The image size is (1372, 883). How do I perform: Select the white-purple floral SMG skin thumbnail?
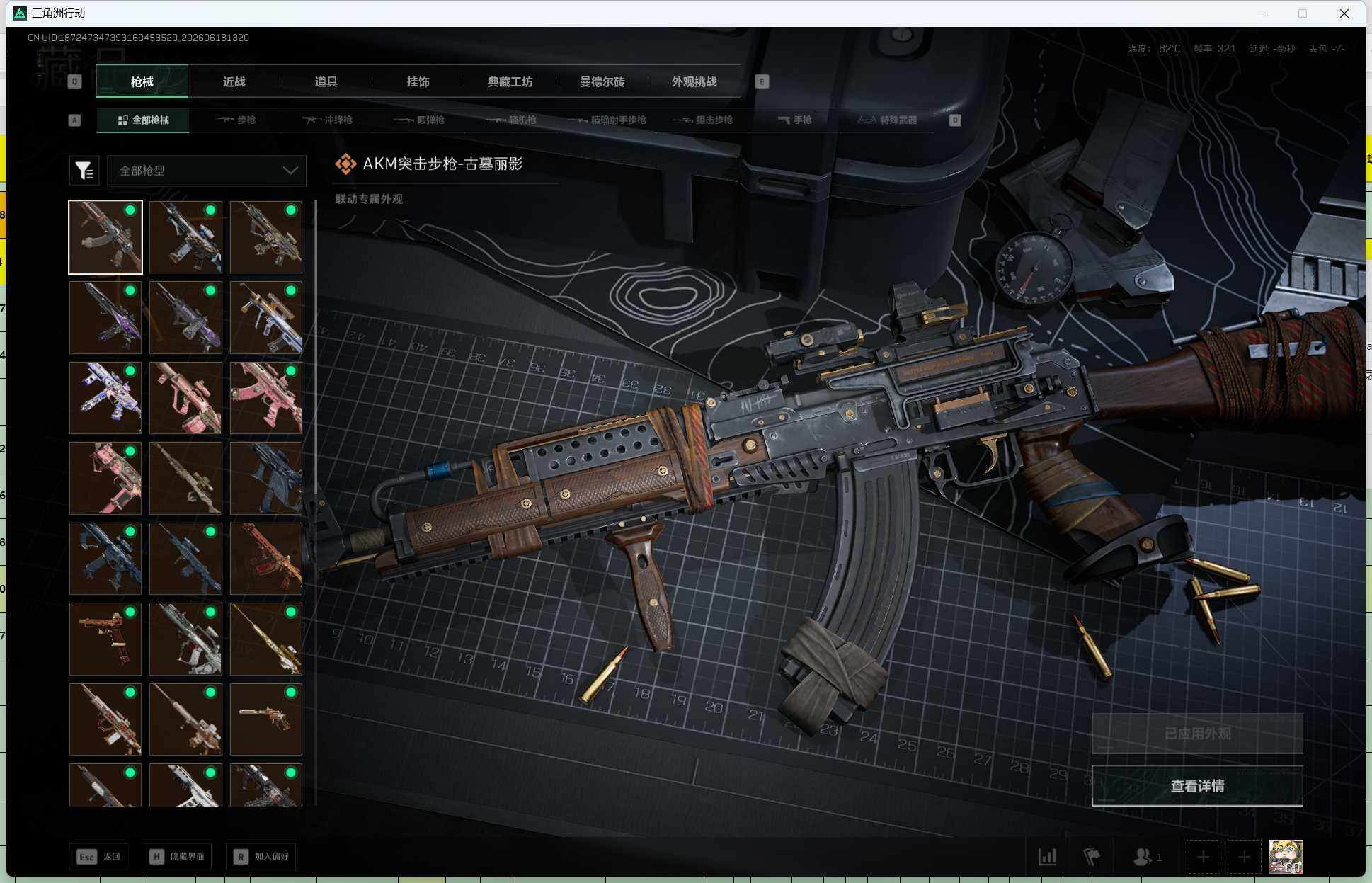pos(105,398)
